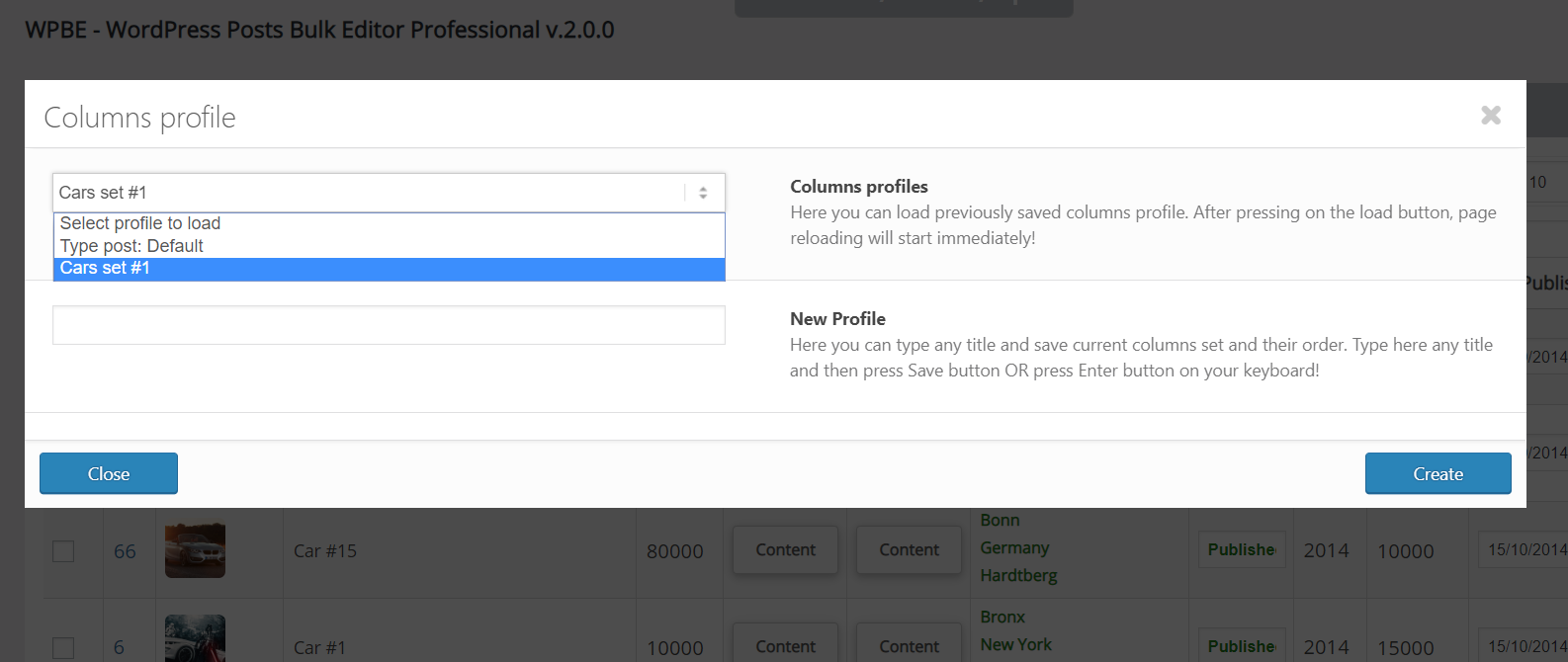Tick the checkbox for Car #15 row
This screenshot has width=1568, height=662.
[63, 551]
